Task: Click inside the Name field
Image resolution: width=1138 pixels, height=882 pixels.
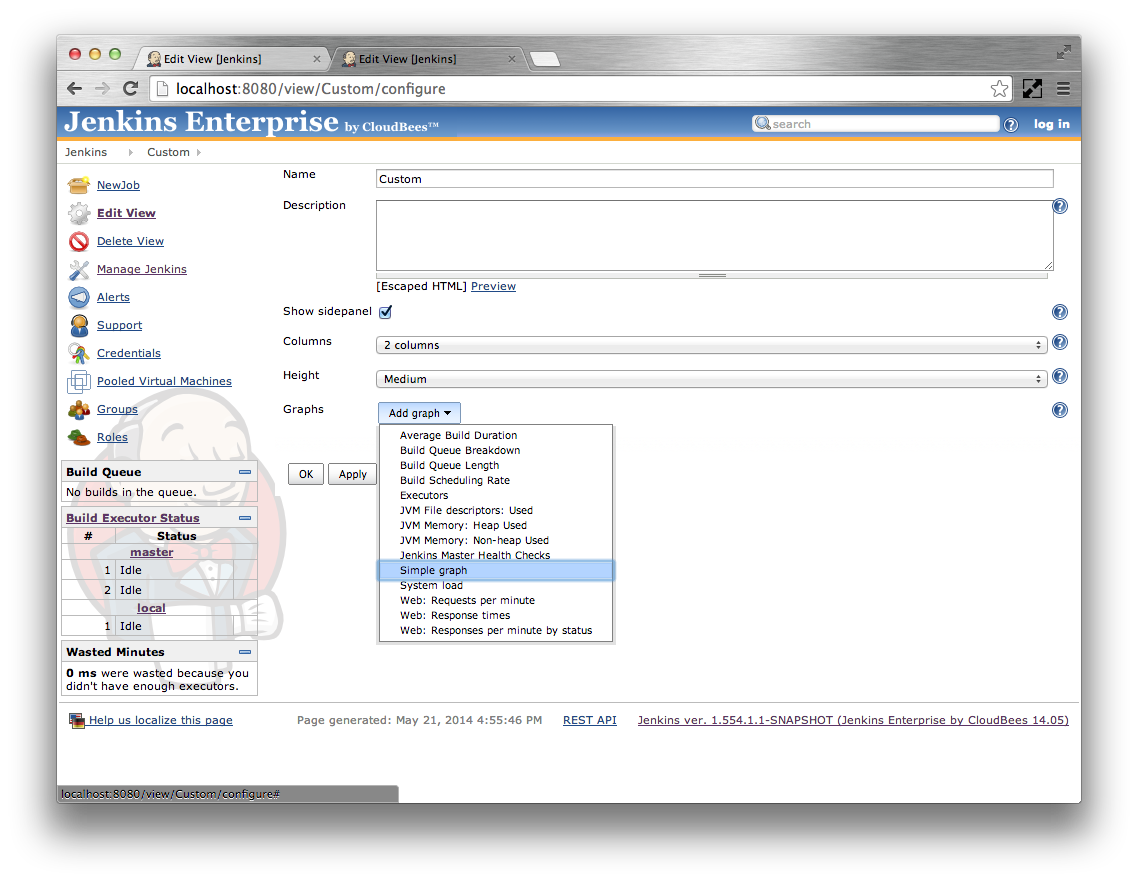Action: point(714,179)
